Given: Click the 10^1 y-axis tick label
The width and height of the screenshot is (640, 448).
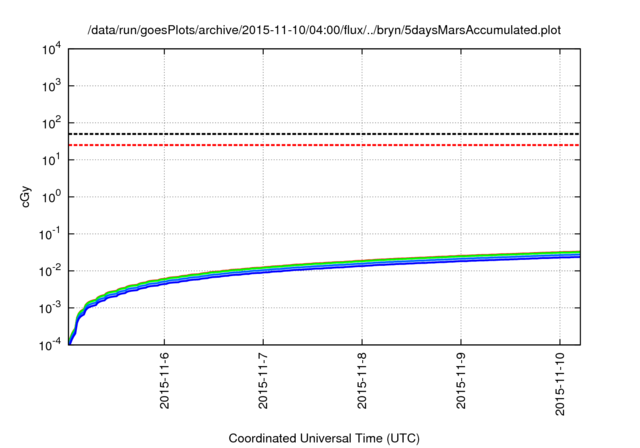Looking at the screenshot, I should (x=51, y=160).
